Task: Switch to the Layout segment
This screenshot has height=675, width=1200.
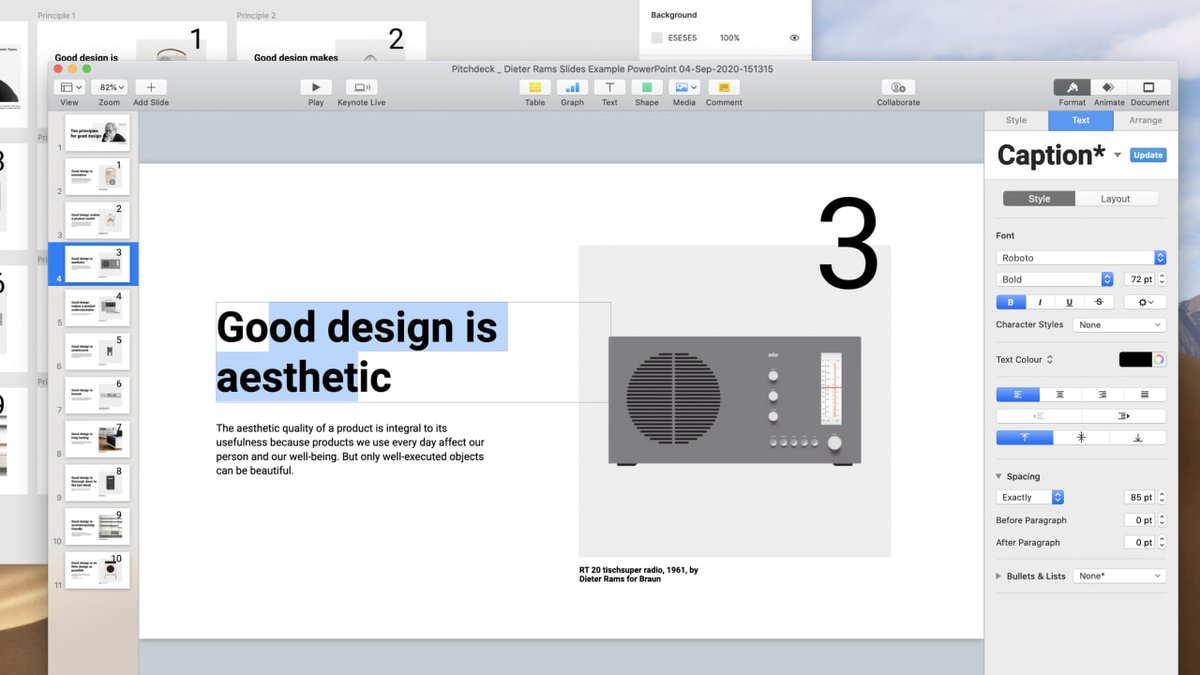Action: [x=1116, y=199]
